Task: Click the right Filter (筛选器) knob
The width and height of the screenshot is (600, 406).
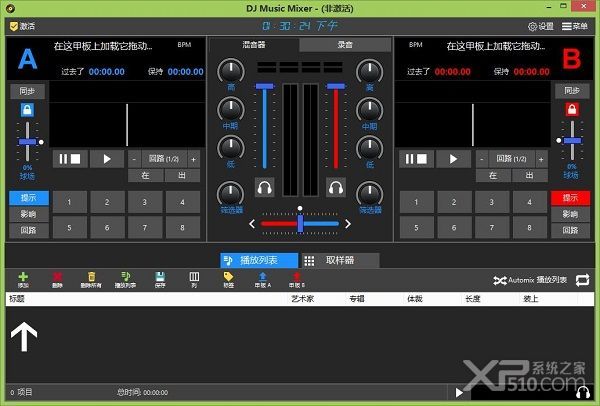Action: click(x=370, y=194)
